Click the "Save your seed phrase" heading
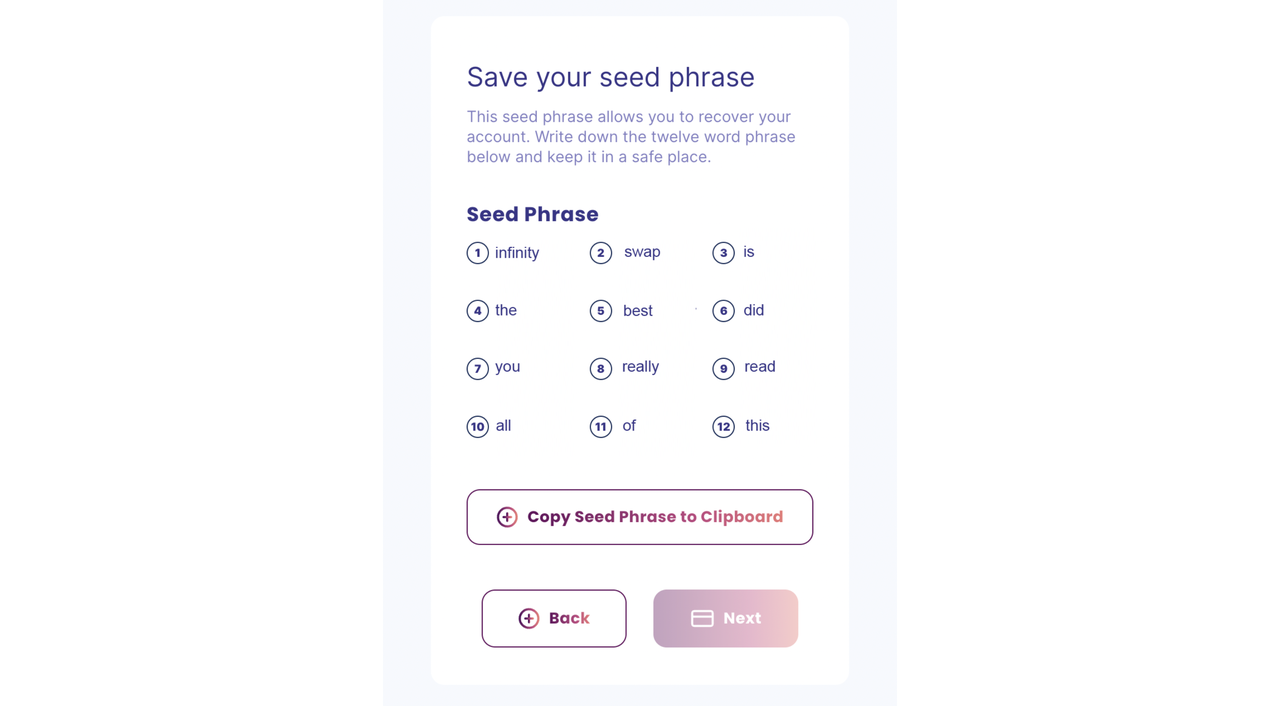1280x706 pixels. pyautogui.click(x=611, y=77)
